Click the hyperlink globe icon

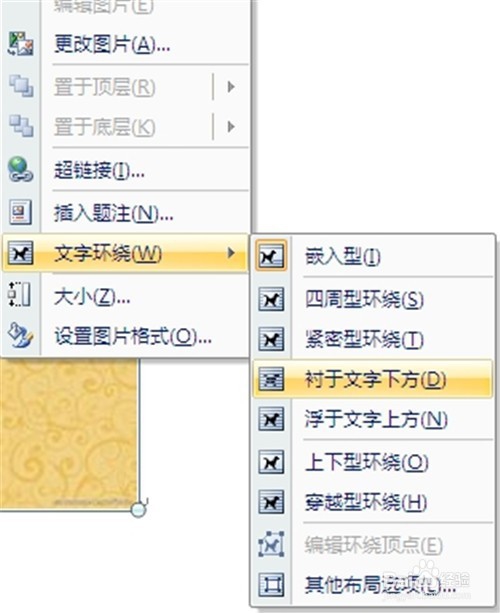point(20,170)
